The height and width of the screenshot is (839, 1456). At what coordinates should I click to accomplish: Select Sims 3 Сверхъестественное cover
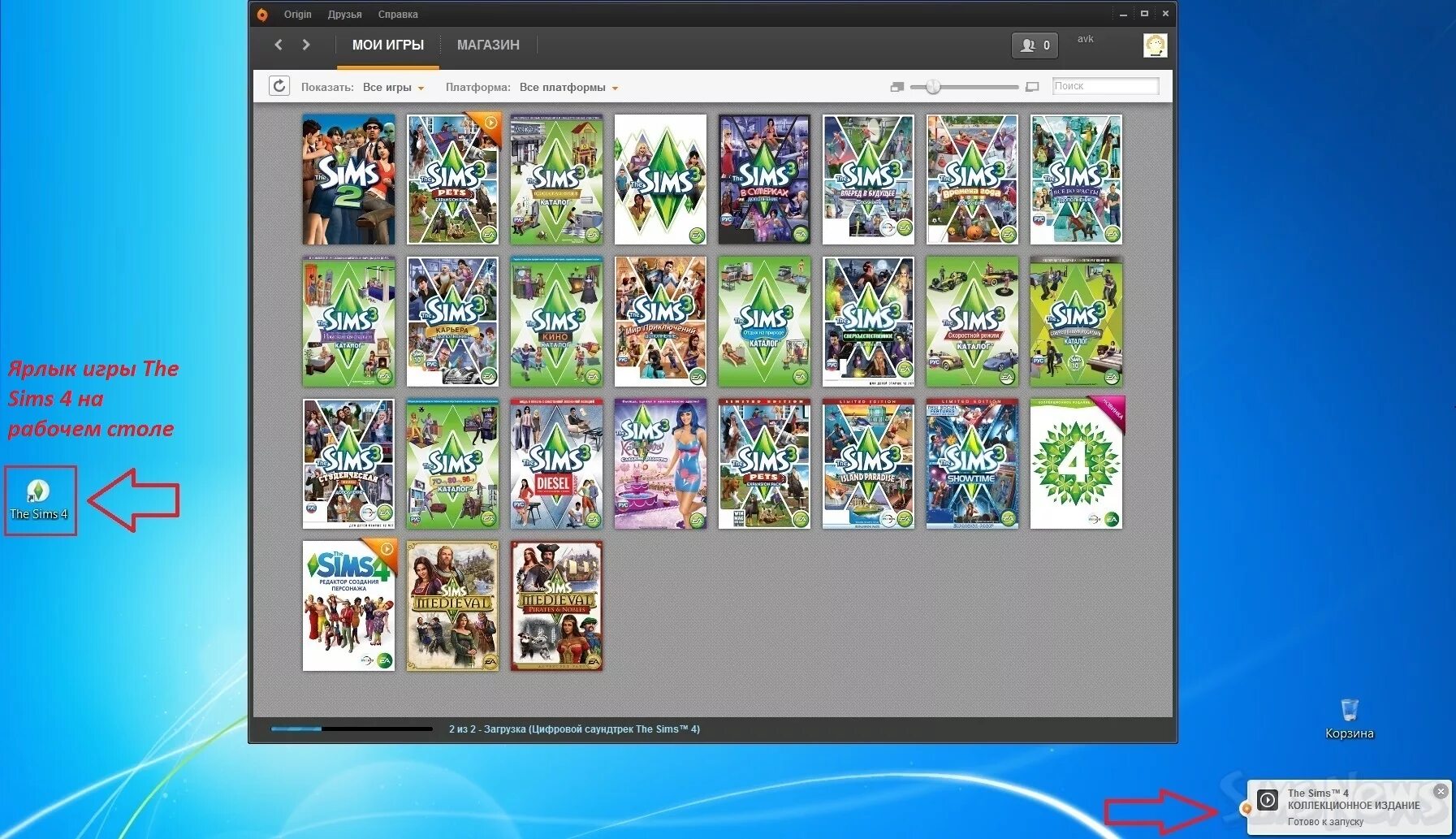pos(868,322)
